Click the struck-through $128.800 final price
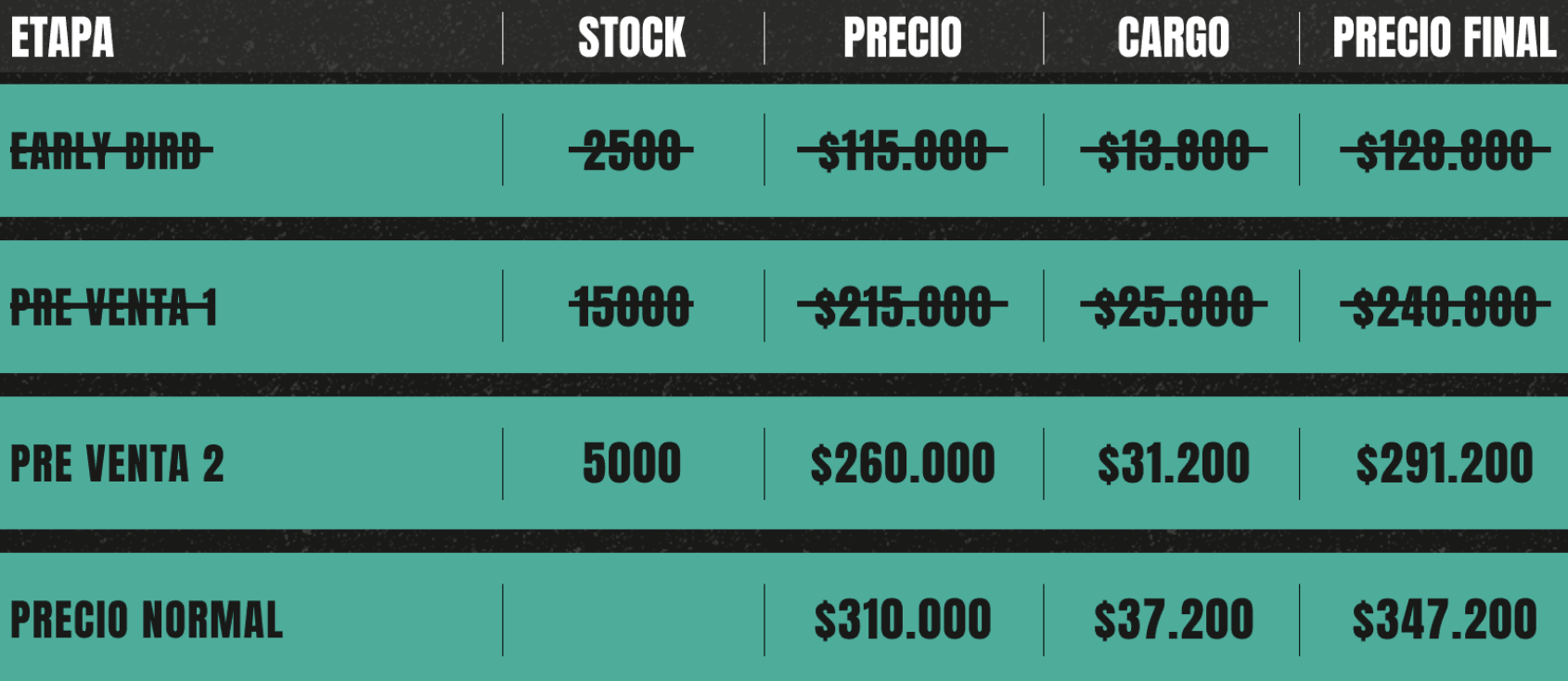Image resolution: width=1568 pixels, height=681 pixels. [1444, 151]
